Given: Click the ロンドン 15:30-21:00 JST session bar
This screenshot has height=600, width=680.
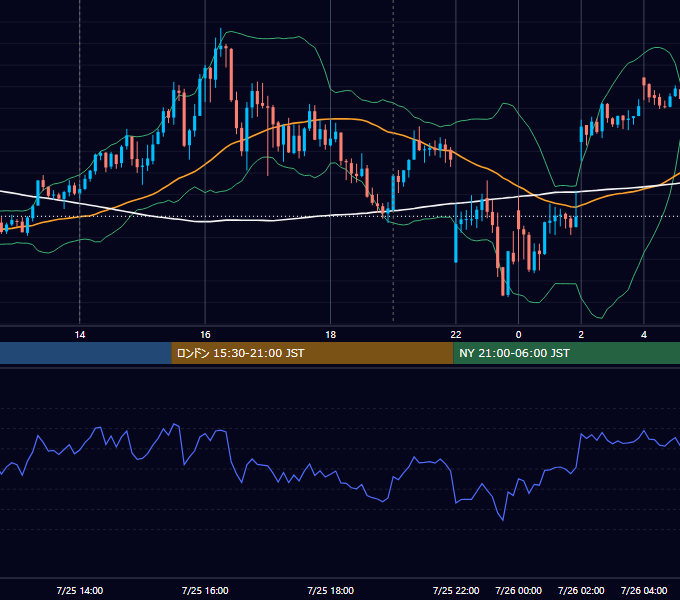Looking at the screenshot, I should coord(312,353).
